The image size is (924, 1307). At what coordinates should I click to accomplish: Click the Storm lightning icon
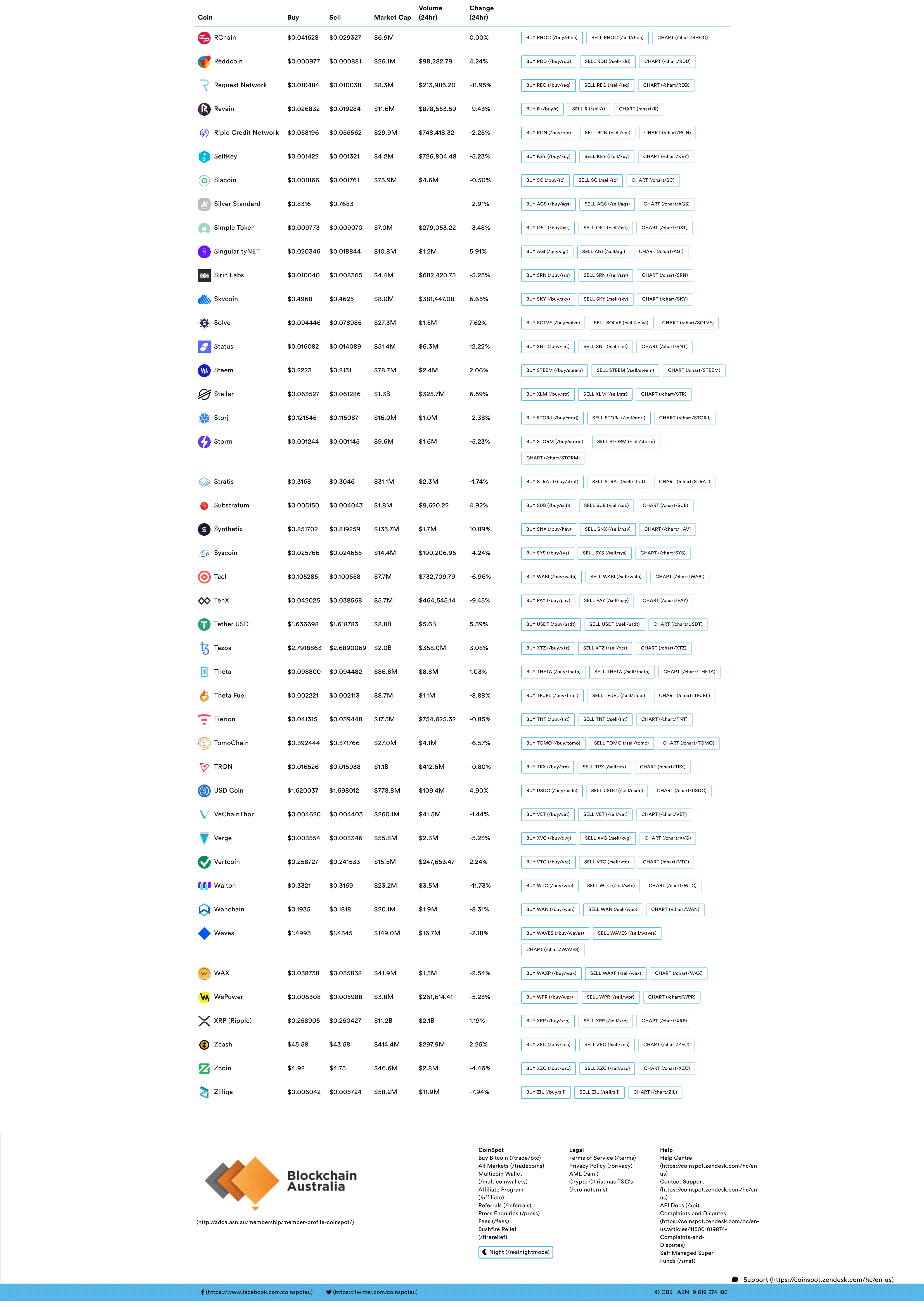pyautogui.click(x=204, y=442)
